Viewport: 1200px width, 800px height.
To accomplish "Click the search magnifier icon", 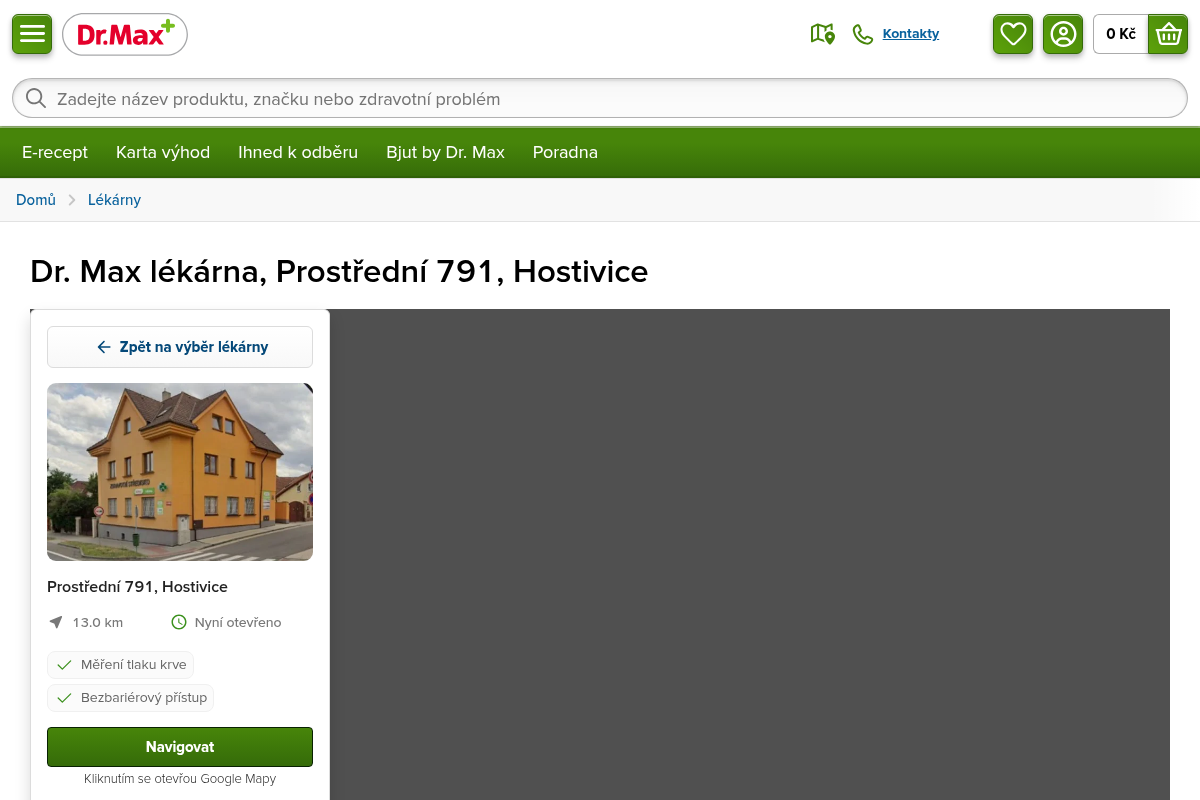I will (36, 98).
